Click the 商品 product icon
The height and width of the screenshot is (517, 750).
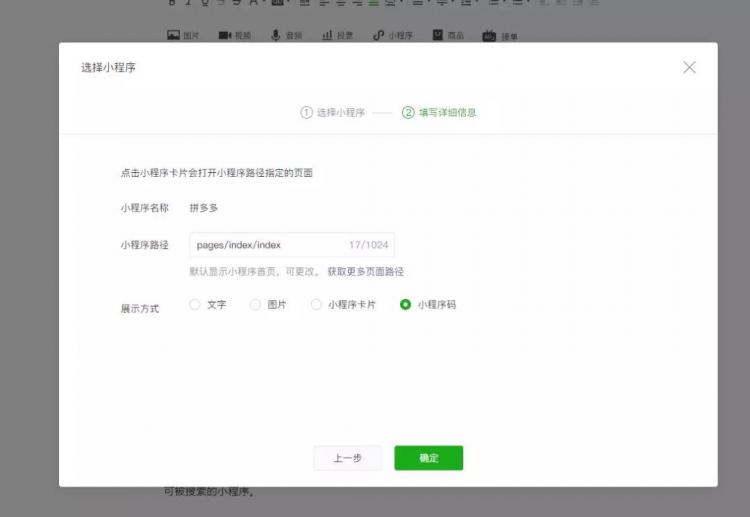pyautogui.click(x=438, y=35)
